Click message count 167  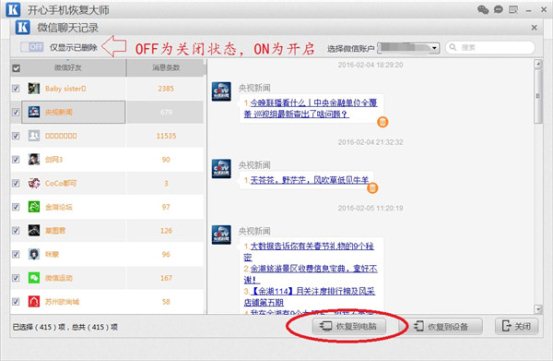click(x=166, y=278)
